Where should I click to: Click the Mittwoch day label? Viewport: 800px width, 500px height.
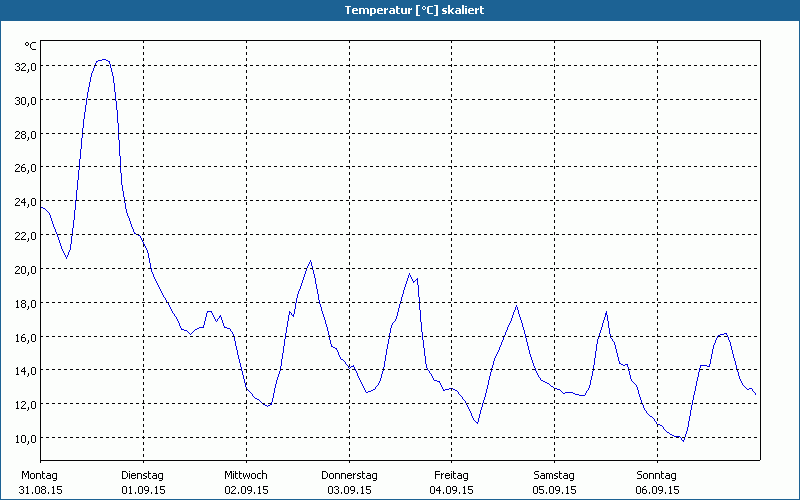tap(245, 475)
